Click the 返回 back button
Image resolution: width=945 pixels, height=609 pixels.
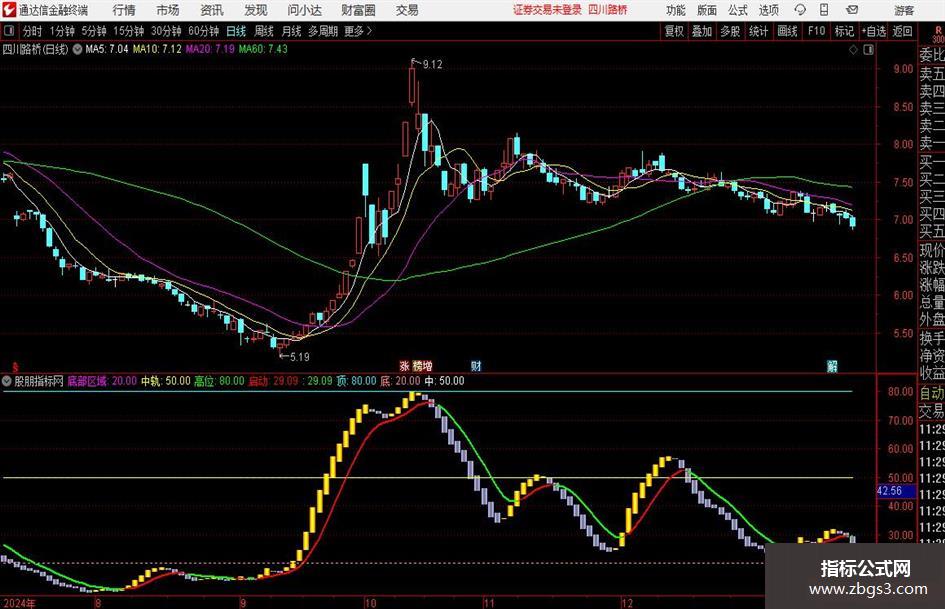coord(902,31)
